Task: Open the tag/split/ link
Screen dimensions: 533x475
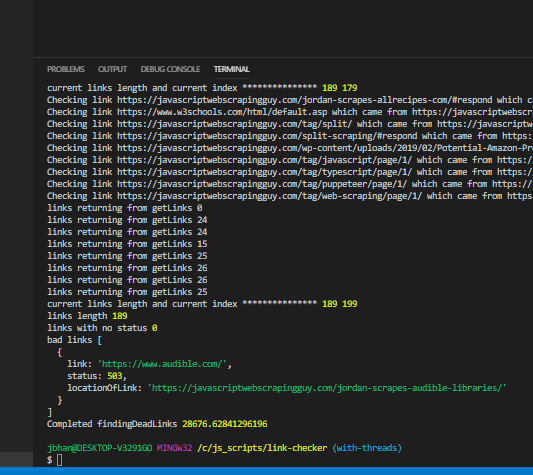Action: (235, 124)
